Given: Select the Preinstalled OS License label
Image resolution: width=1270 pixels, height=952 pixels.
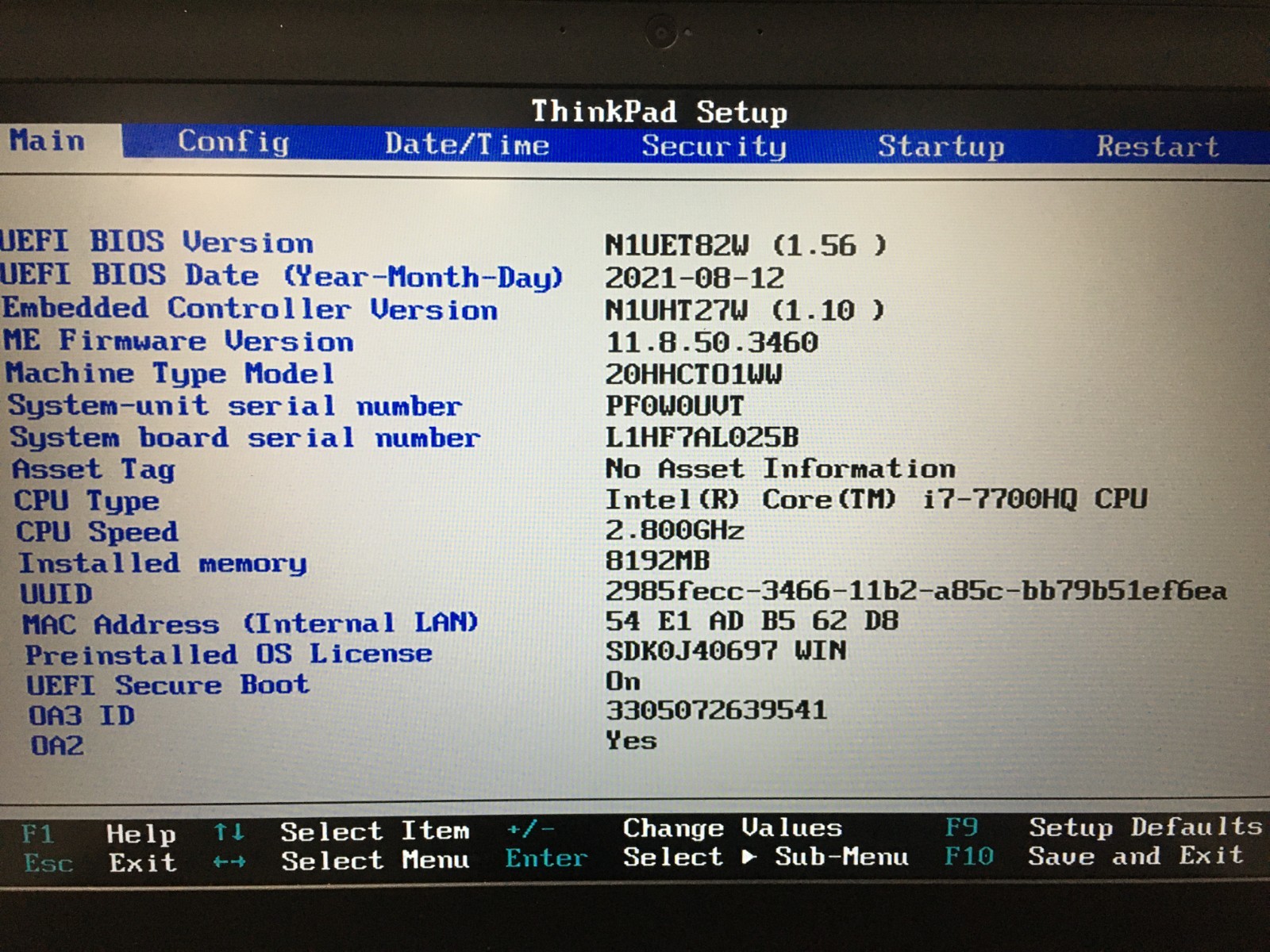Looking at the screenshot, I should (x=229, y=654).
